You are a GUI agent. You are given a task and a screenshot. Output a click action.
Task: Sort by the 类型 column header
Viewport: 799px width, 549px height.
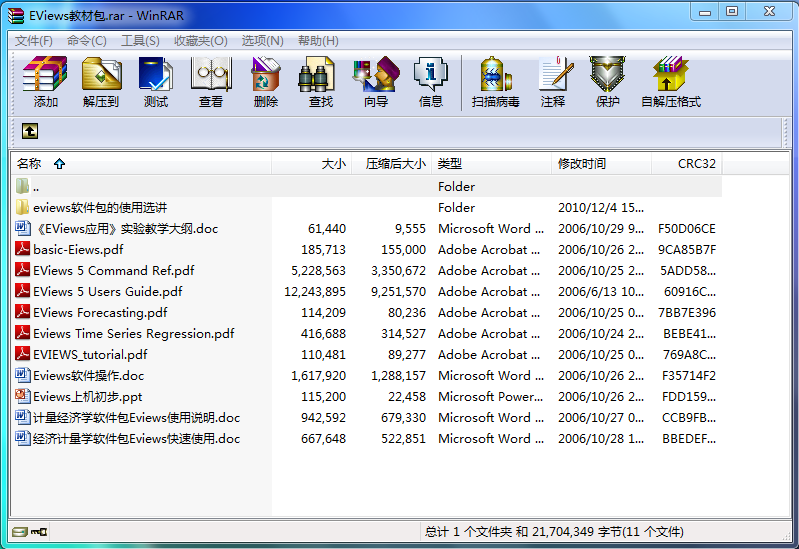491,164
